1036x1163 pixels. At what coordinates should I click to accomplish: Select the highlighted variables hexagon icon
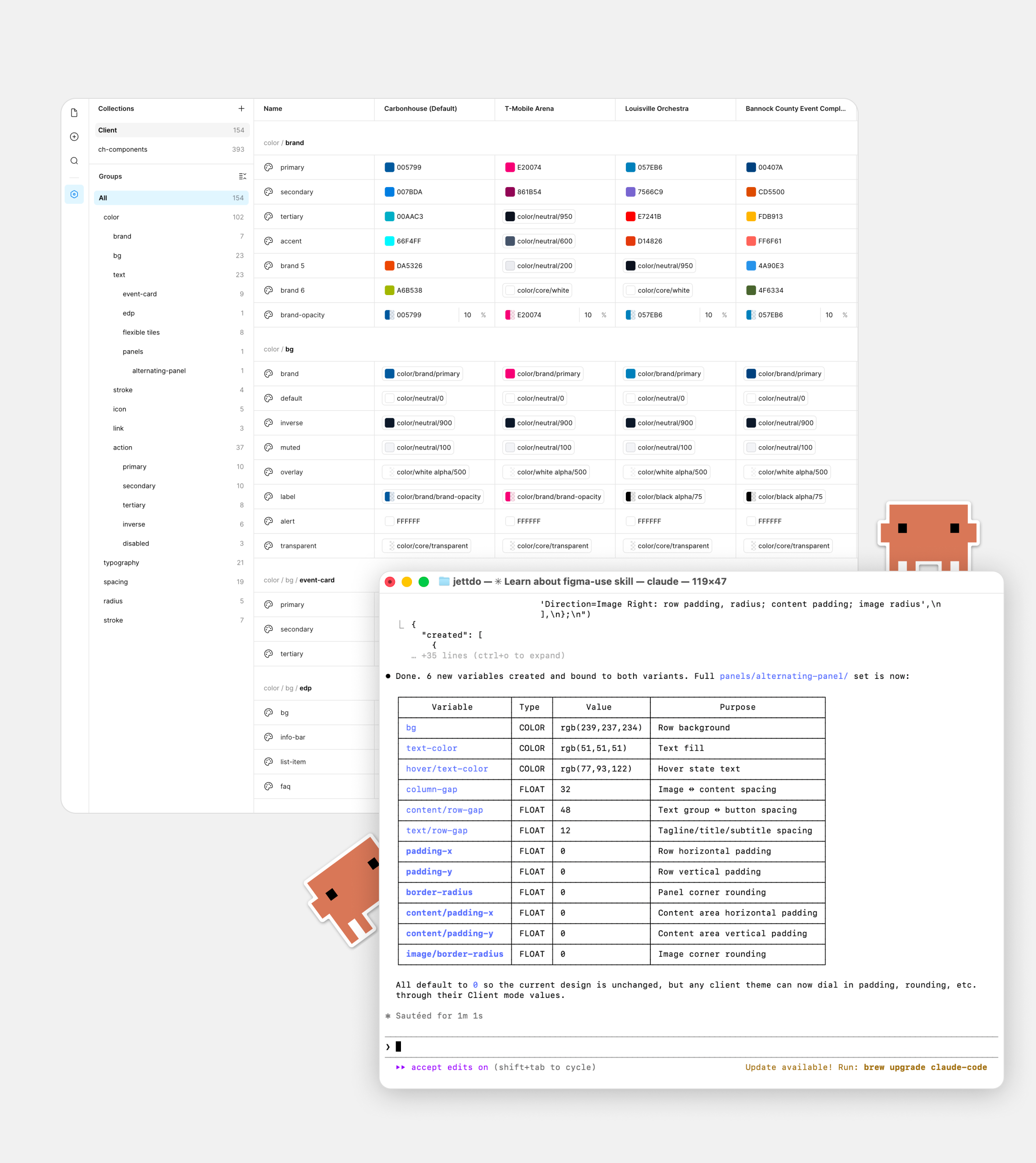[74, 194]
